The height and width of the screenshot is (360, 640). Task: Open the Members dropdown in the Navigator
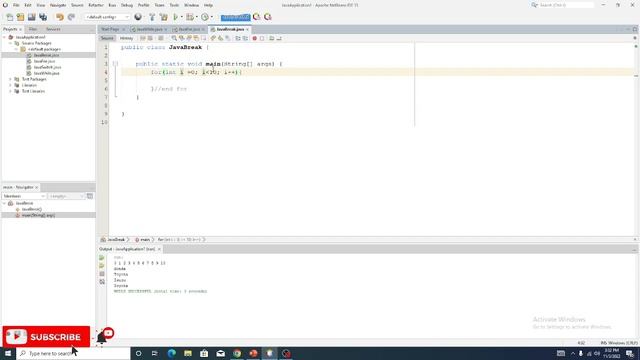tap(24, 196)
